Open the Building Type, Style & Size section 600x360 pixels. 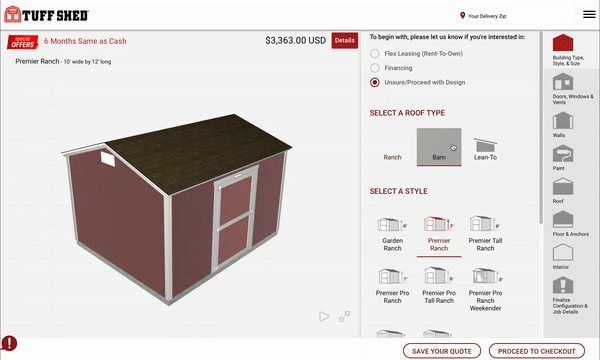click(x=568, y=50)
